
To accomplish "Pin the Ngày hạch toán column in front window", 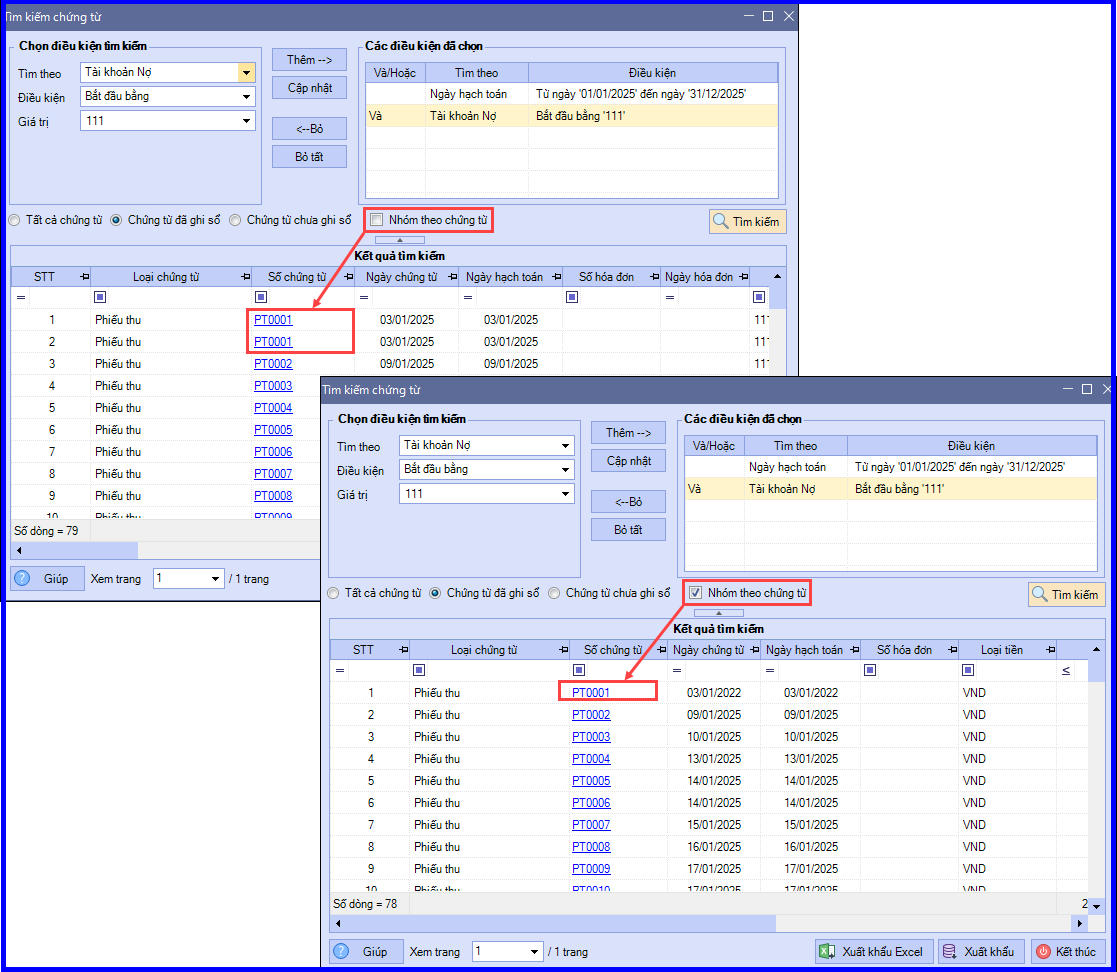I will coord(855,650).
